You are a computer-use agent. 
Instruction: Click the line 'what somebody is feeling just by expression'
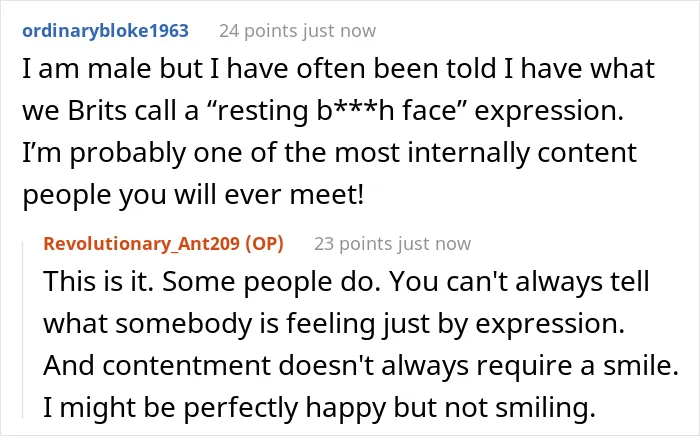point(333,324)
